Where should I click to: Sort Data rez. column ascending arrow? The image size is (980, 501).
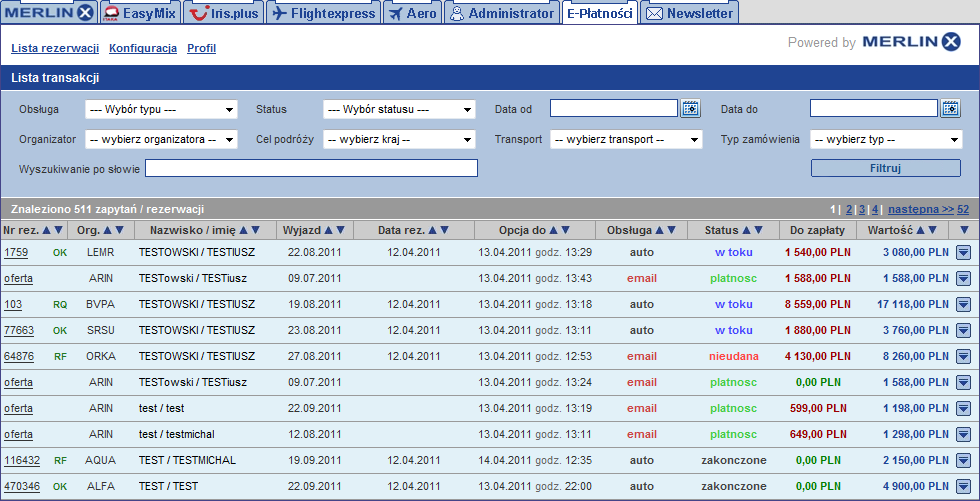coord(432,230)
